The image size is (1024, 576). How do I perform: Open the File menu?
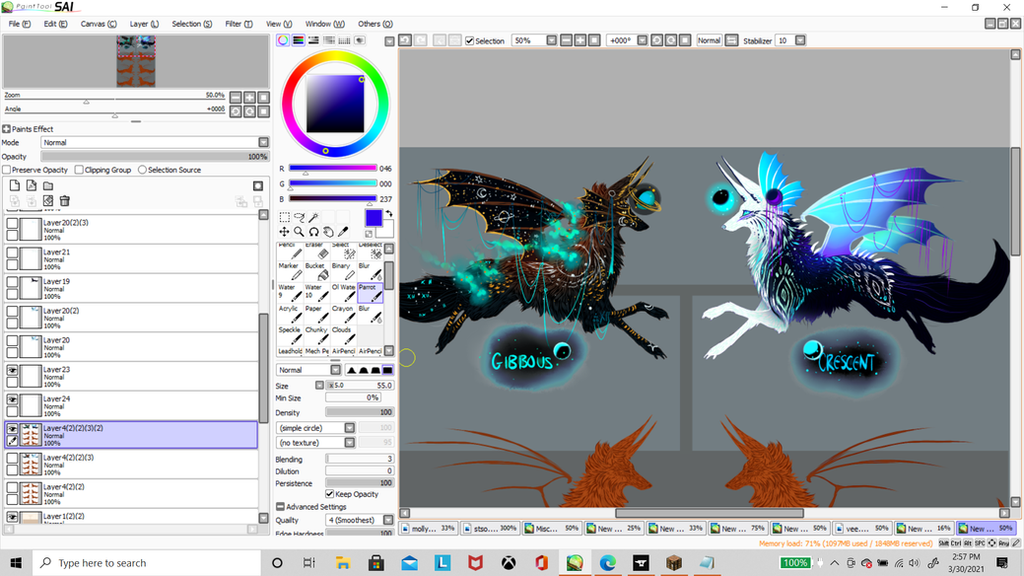tap(20, 24)
